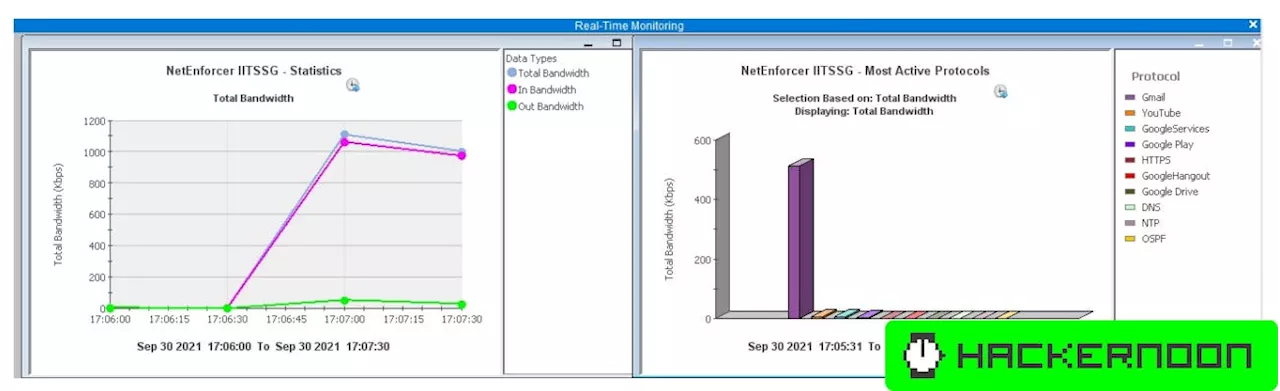The height and width of the screenshot is (391, 1280).
Task: Click the pink In Bandwidth legend marker
Action: [512, 90]
